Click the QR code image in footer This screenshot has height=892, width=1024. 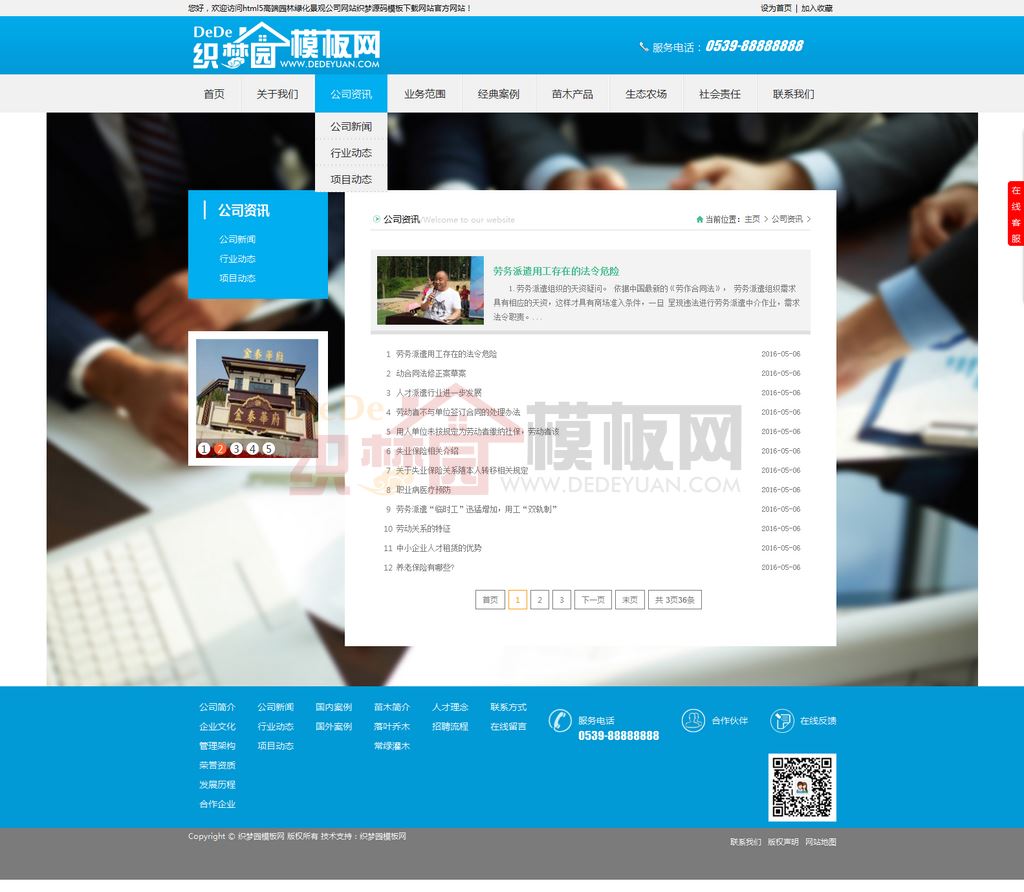point(801,787)
